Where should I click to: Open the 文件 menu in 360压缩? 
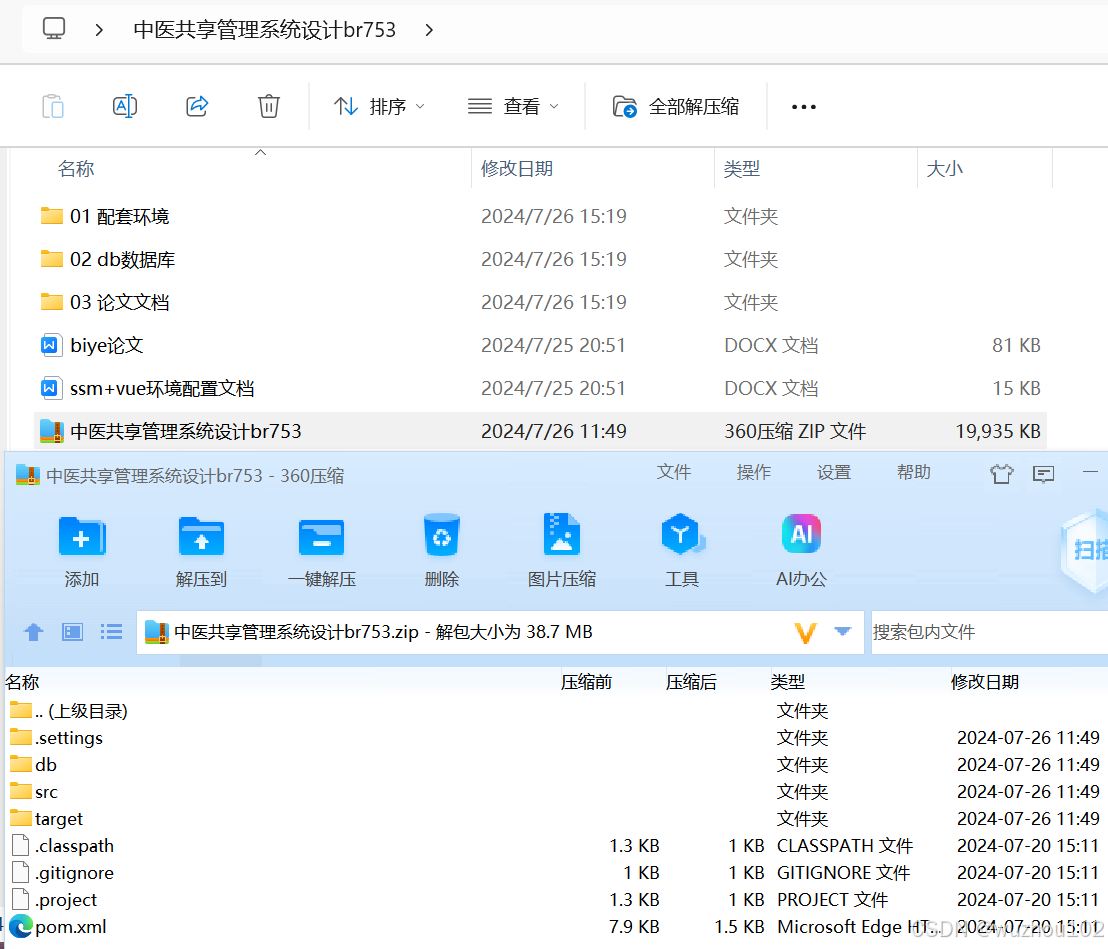pos(673,472)
